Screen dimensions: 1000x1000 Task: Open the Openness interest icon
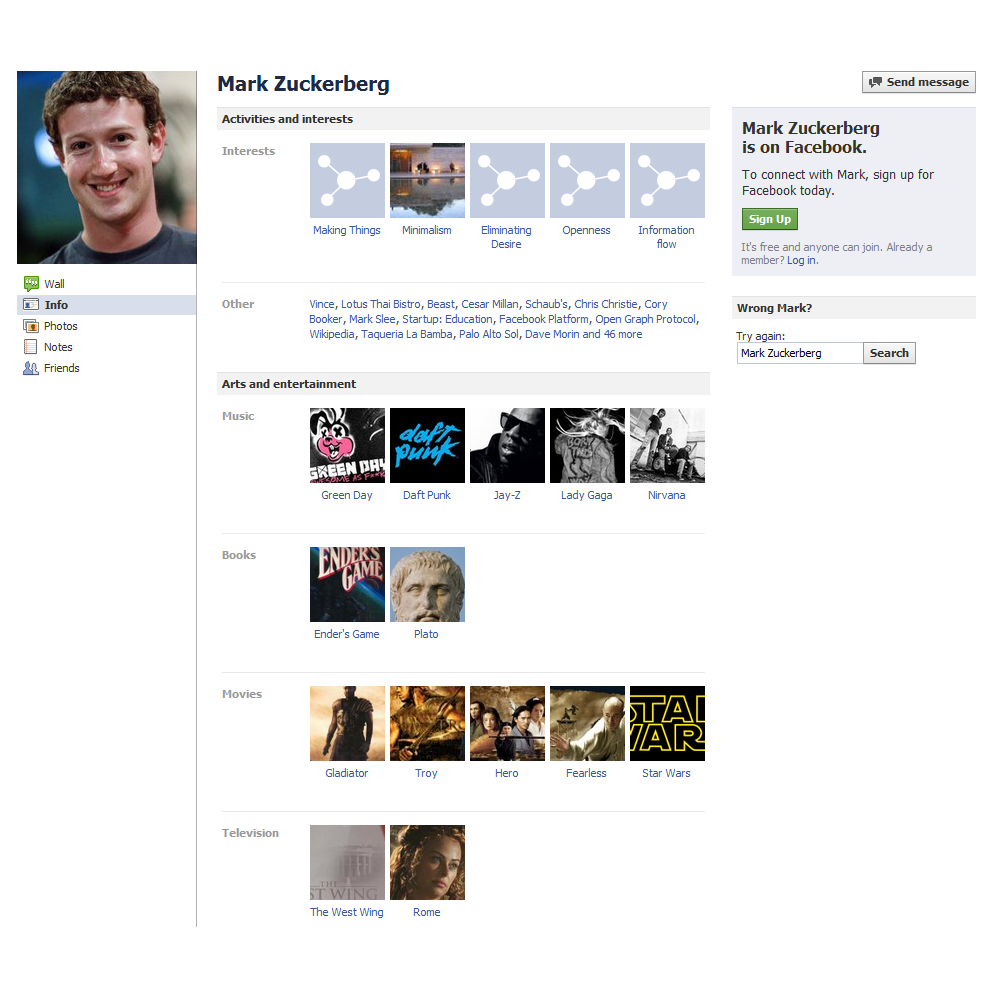pyautogui.click(x=587, y=180)
